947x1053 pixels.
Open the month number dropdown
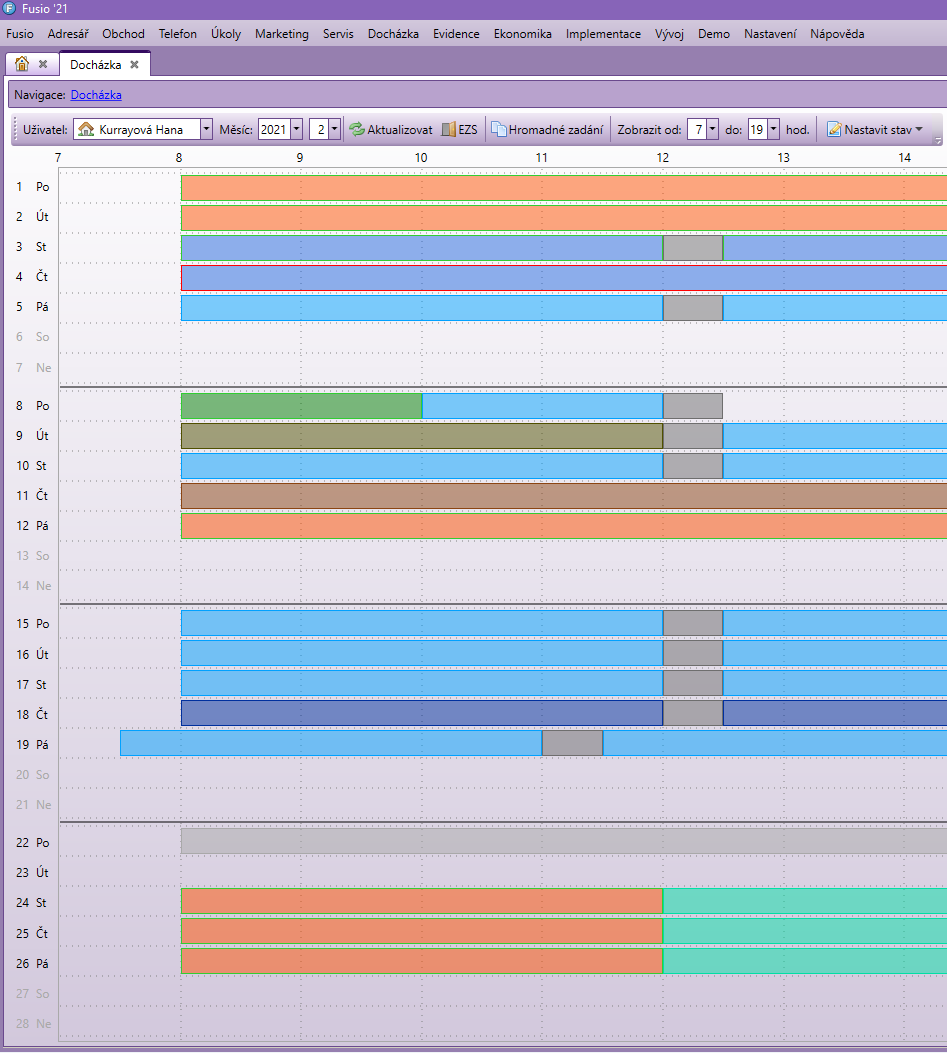coord(334,129)
